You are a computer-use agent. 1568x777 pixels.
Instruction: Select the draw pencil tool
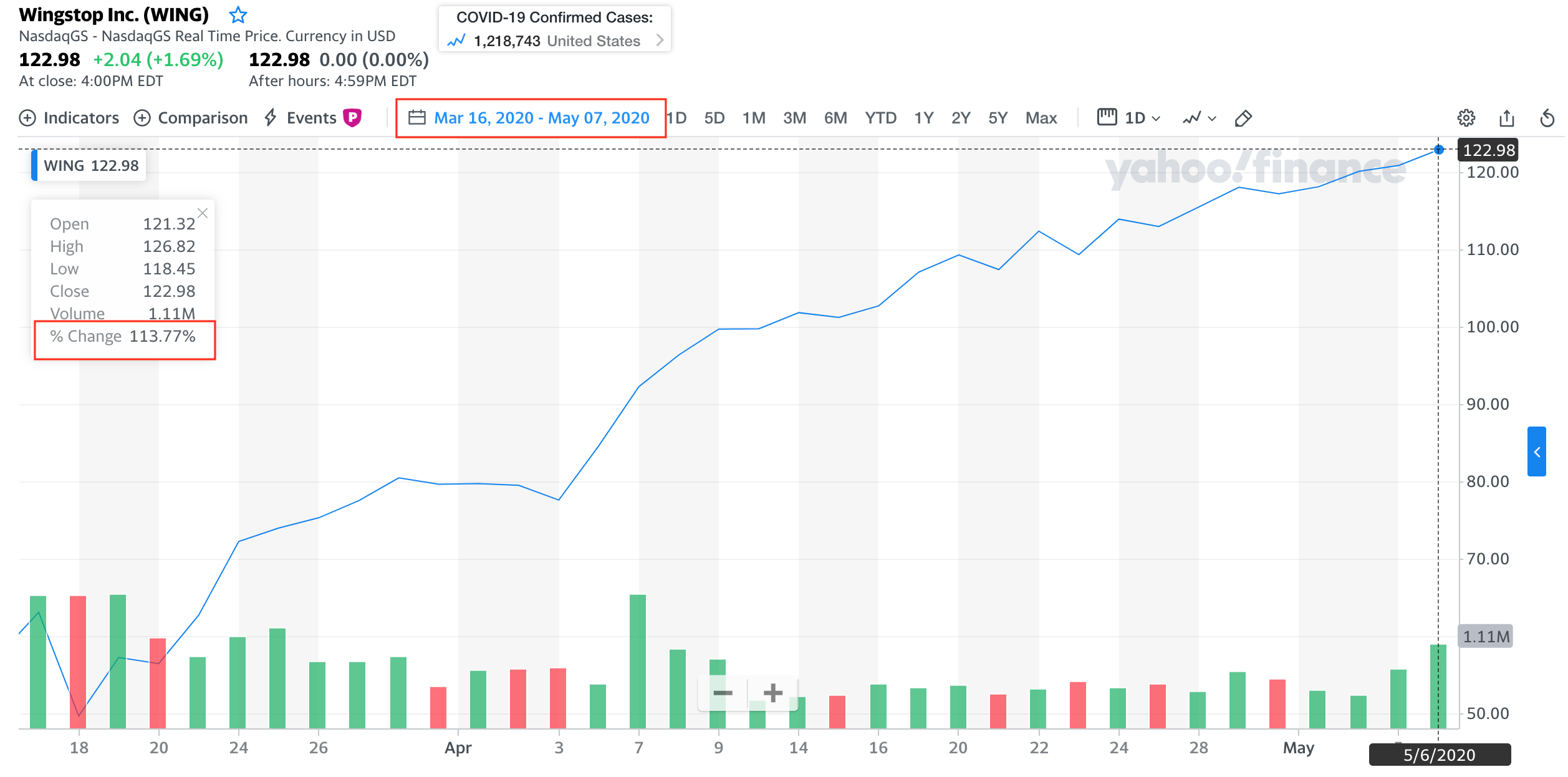click(x=1243, y=118)
